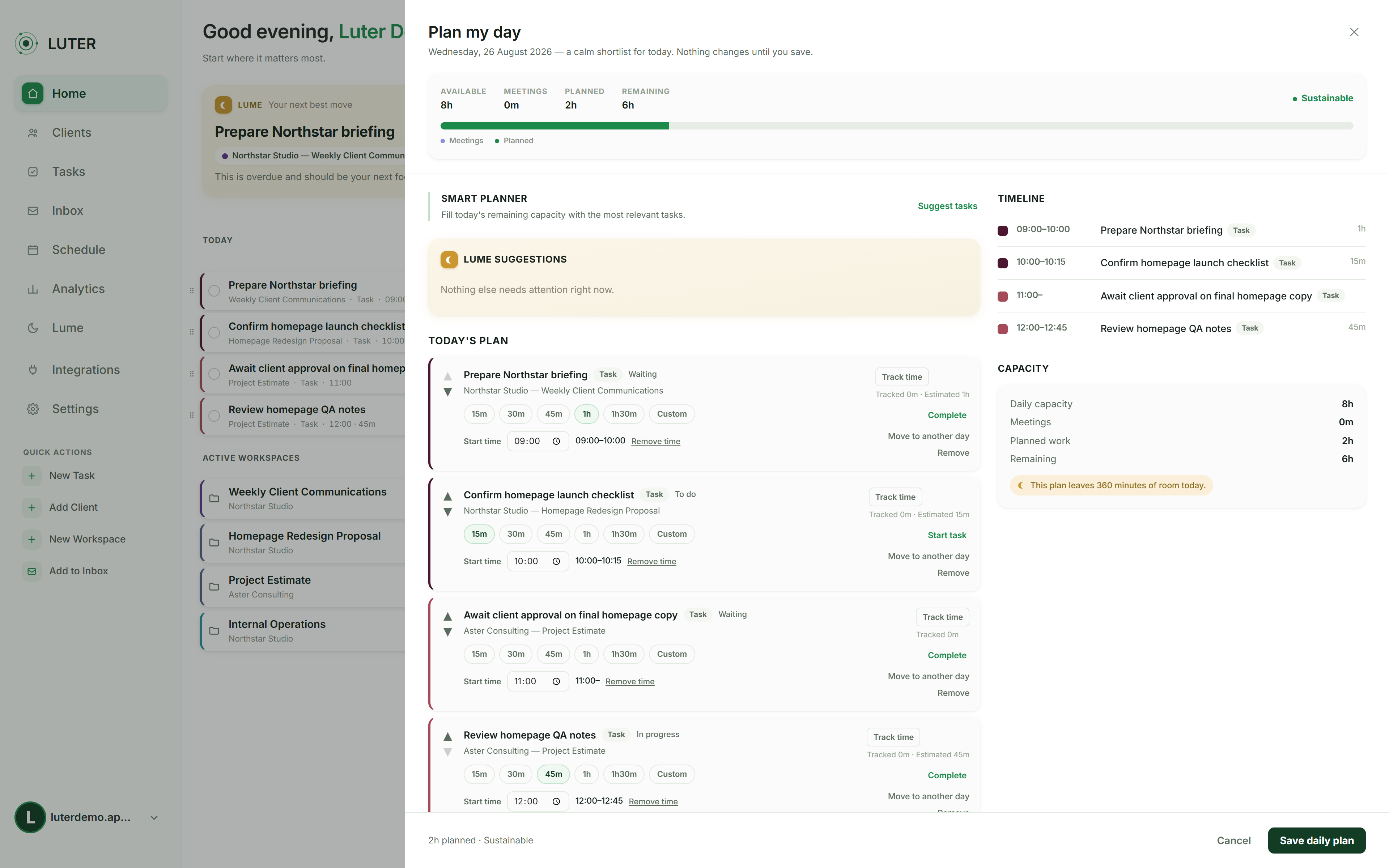Click color marker for 12:00–12:45 timeline entry

point(1003,329)
